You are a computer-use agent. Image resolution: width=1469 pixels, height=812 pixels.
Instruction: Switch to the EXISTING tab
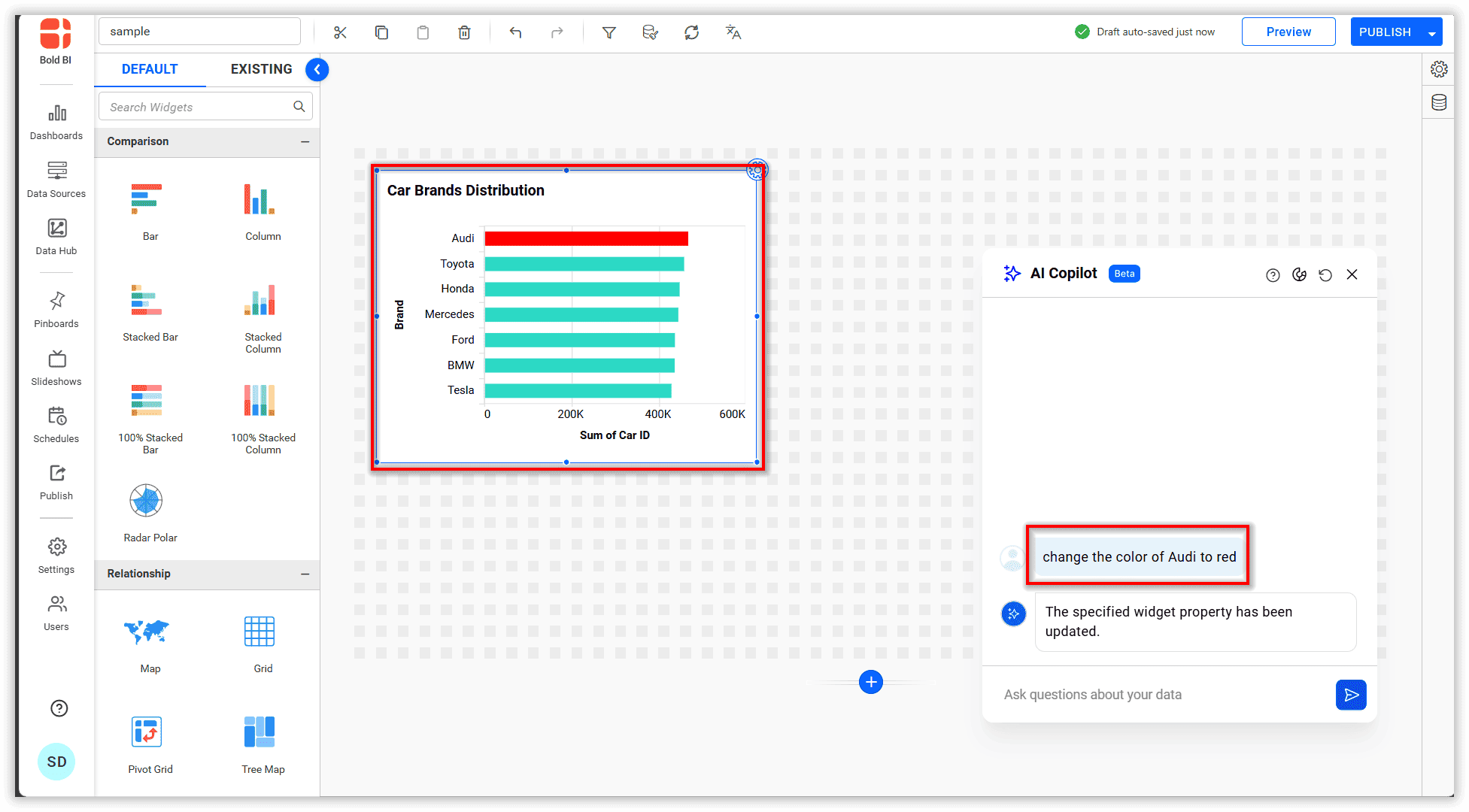[x=260, y=68]
